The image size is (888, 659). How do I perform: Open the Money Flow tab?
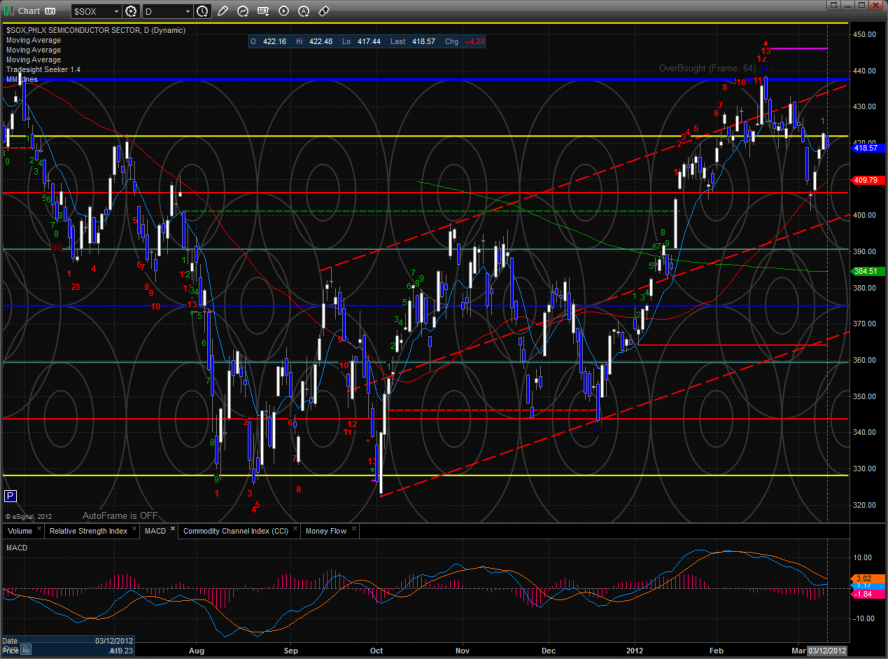(326, 531)
